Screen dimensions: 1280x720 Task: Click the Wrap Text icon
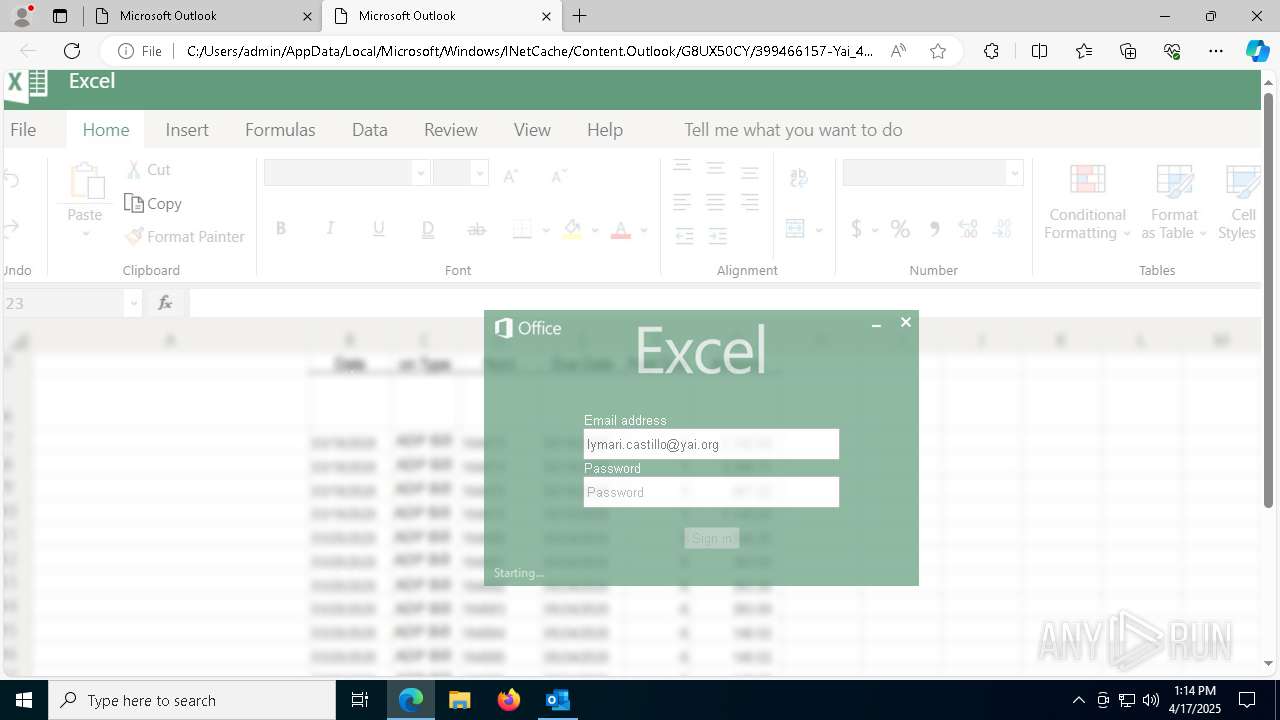[799, 178]
